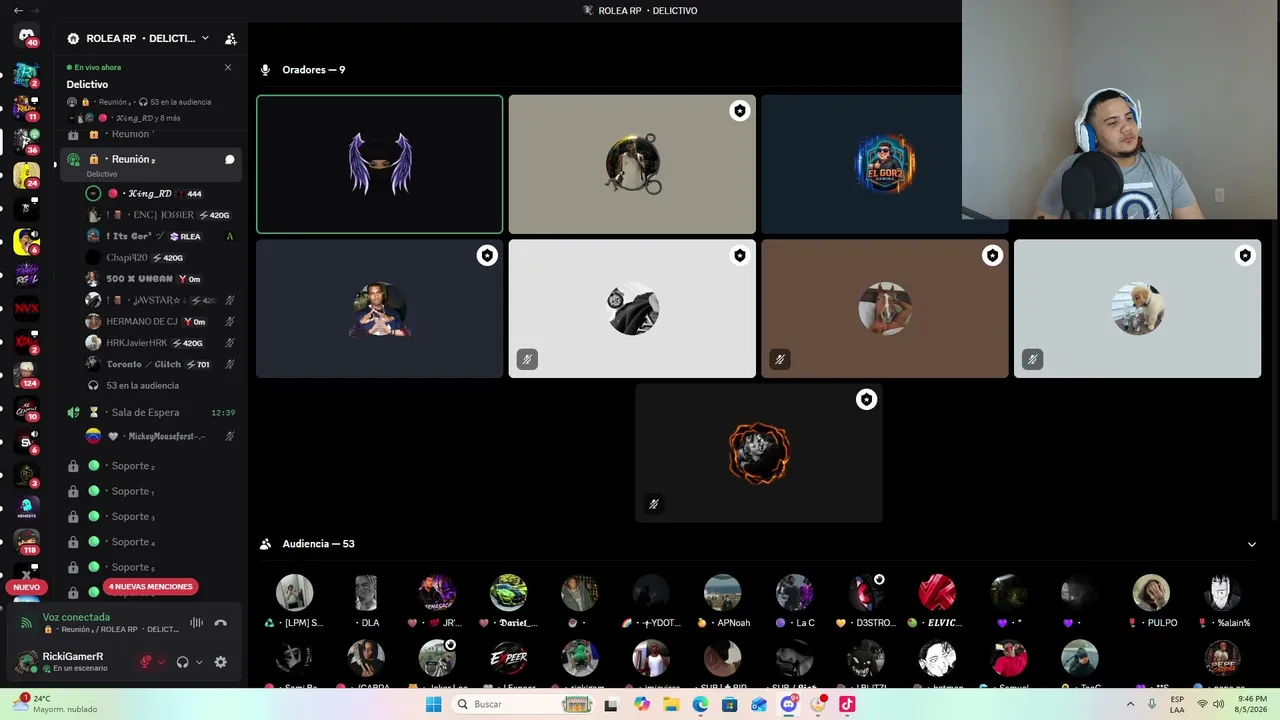Select the Sala de Espera voice channel
Viewport: 1280px width, 720px height.
[x=153, y=412]
